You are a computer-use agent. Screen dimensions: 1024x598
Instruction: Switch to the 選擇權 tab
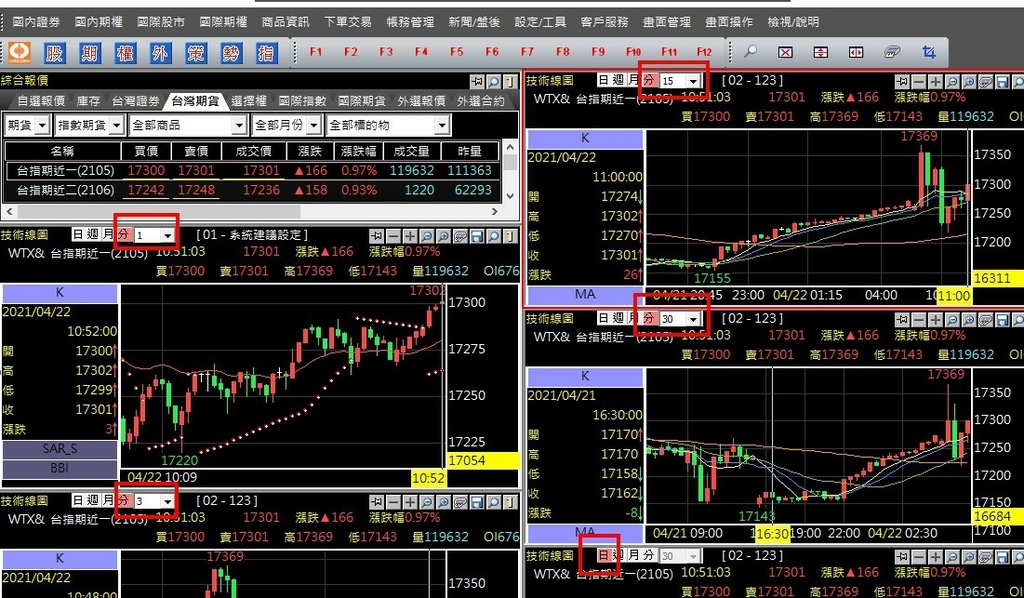249,101
